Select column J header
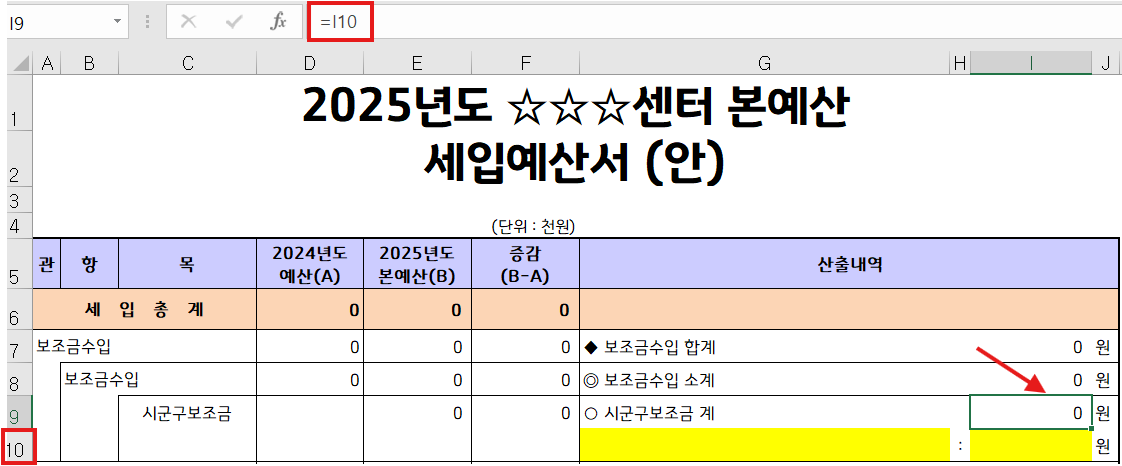Image resolution: width=1122 pixels, height=466 pixels. coord(1106,64)
